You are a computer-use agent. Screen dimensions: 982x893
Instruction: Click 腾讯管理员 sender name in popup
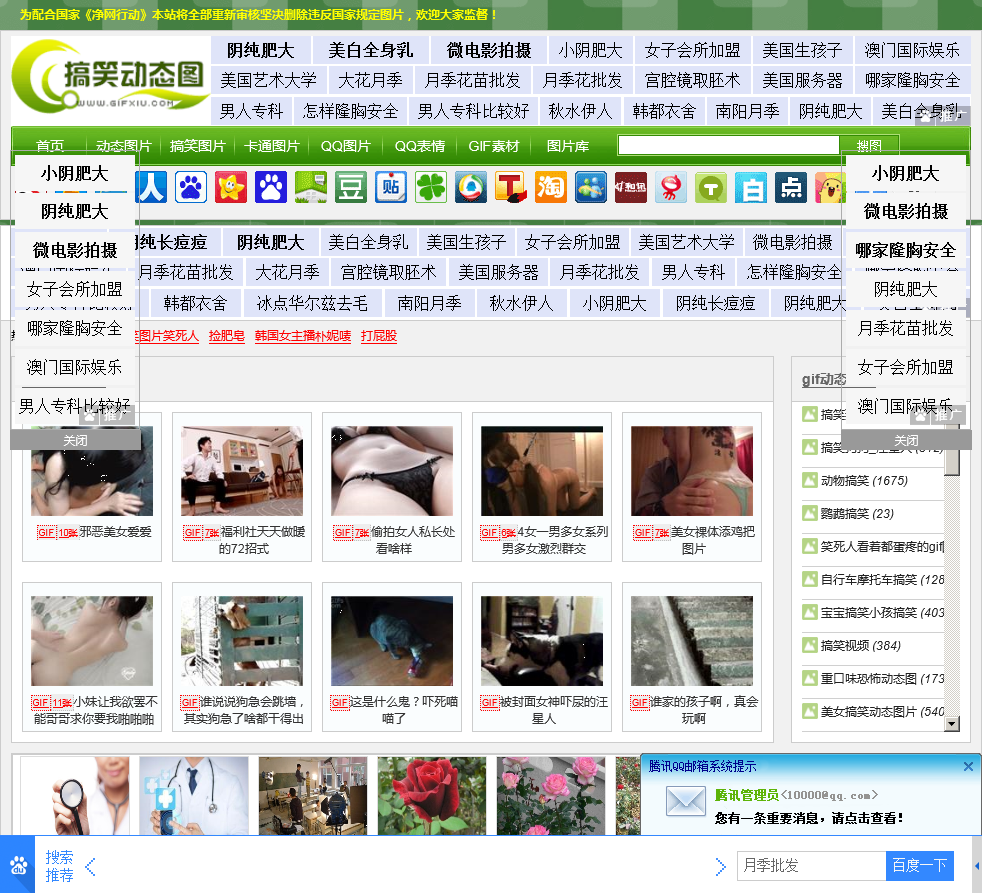click(x=747, y=795)
